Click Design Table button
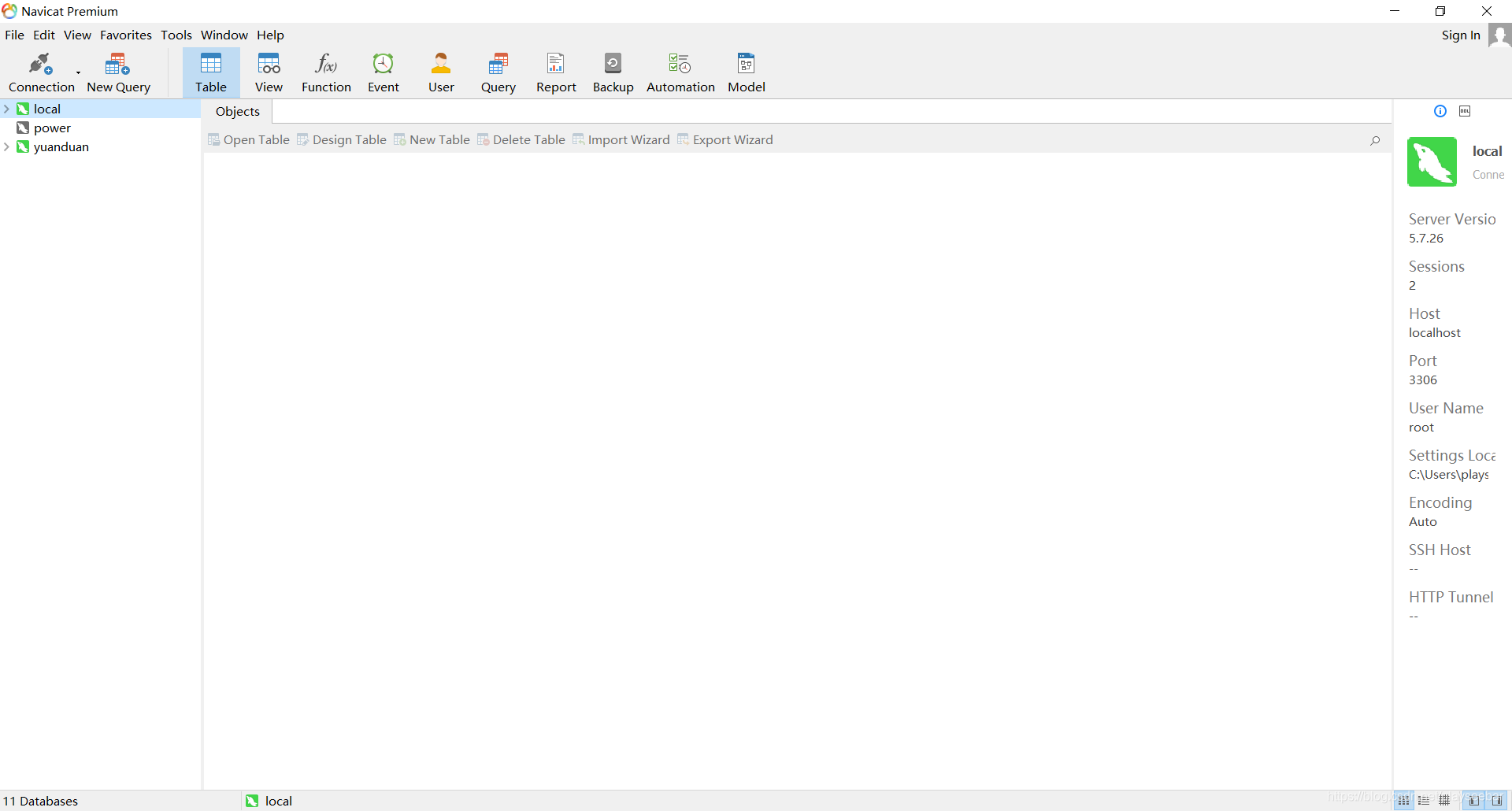Image resolution: width=1512 pixels, height=811 pixels. pyautogui.click(x=342, y=139)
